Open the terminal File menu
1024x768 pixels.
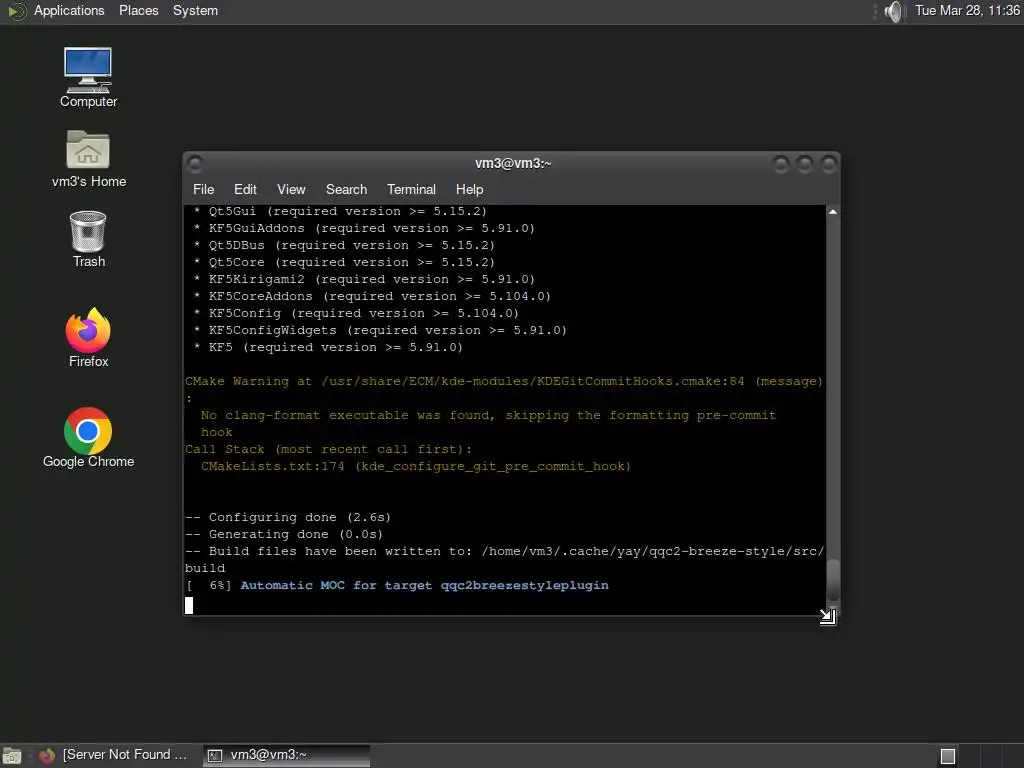click(x=203, y=189)
